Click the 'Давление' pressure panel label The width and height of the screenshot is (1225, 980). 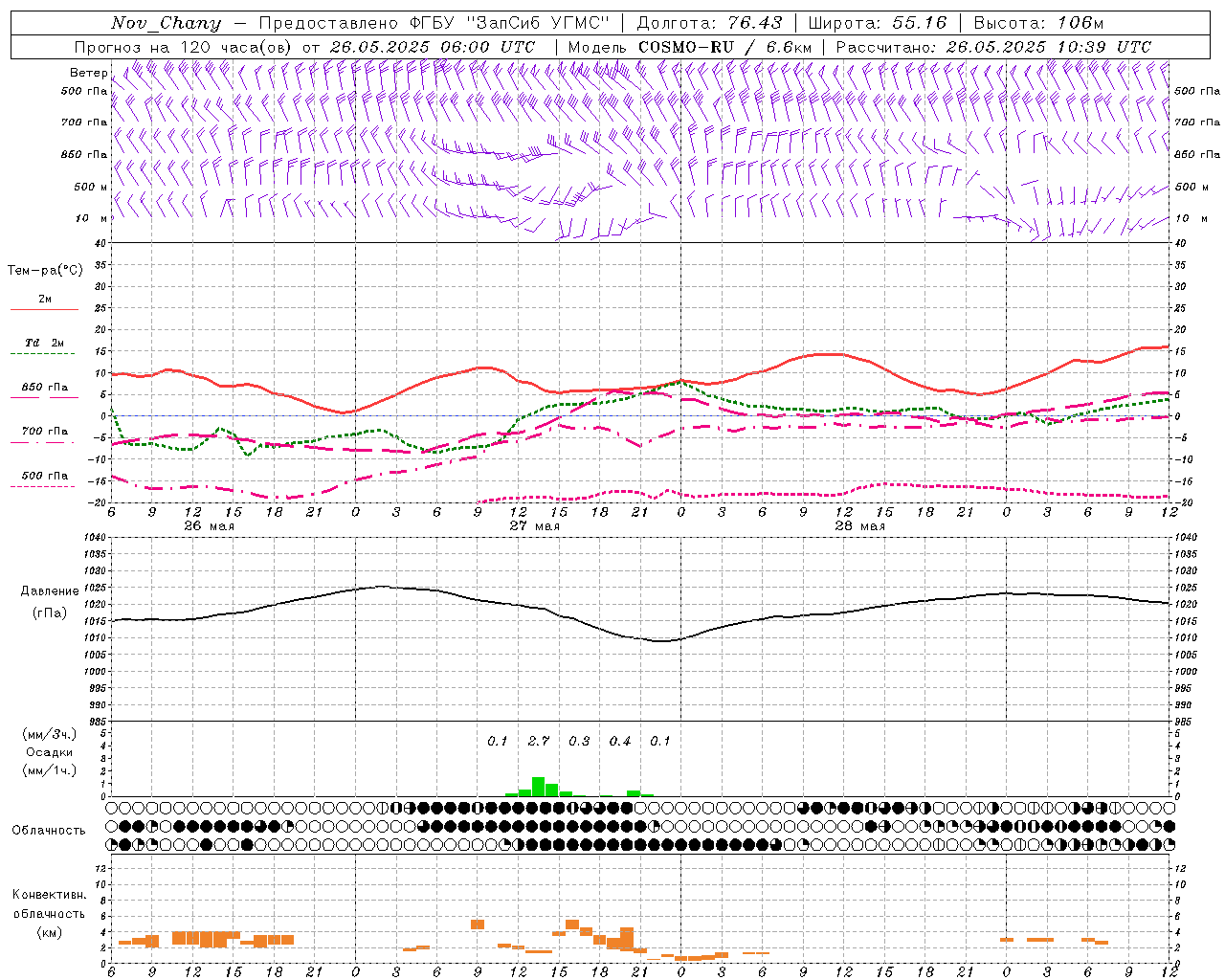point(50,591)
